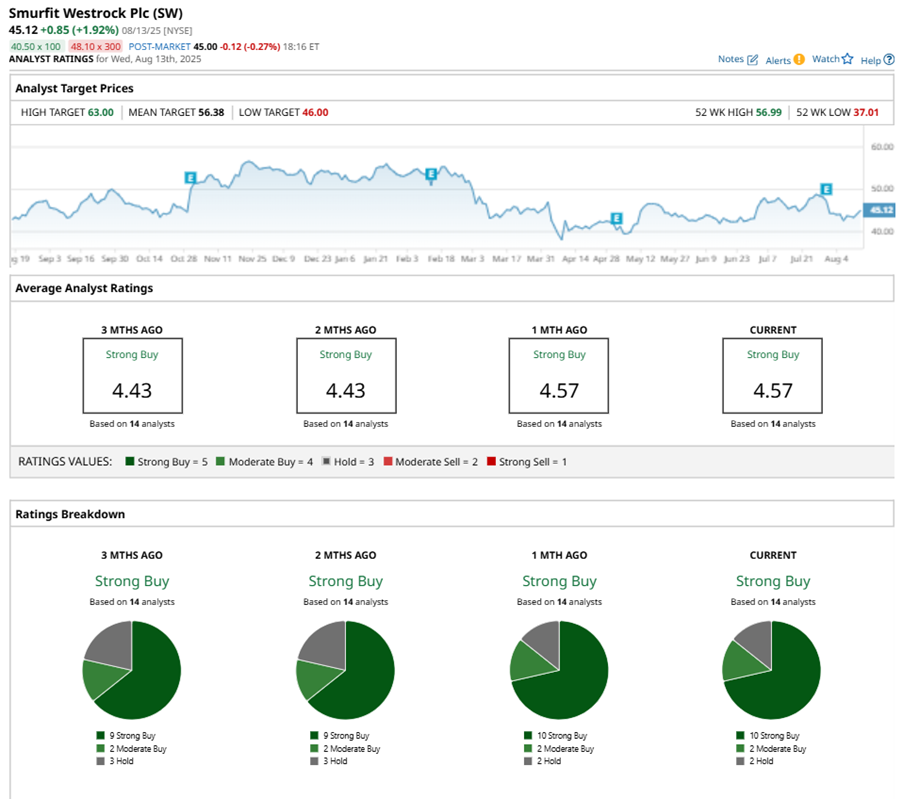Viewport: 903px width, 799px height.
Task: Click the Moderate Buy = 4 legend swatch
Action: (x=220, y=461)
